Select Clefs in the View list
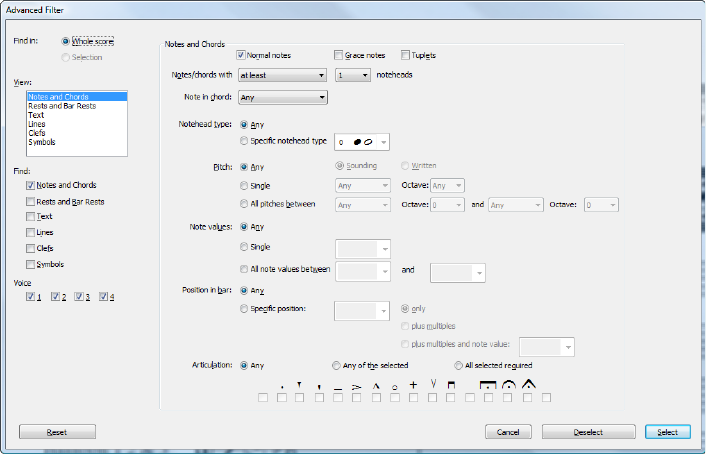The image size is (706, 454). [77, 133]
